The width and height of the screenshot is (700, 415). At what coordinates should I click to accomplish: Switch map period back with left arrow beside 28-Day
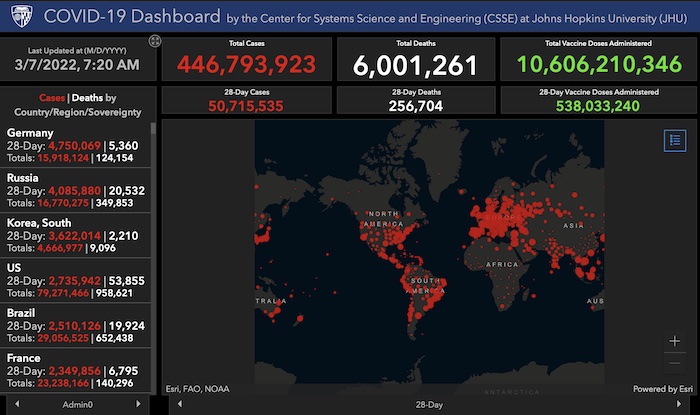coord(179,404)
